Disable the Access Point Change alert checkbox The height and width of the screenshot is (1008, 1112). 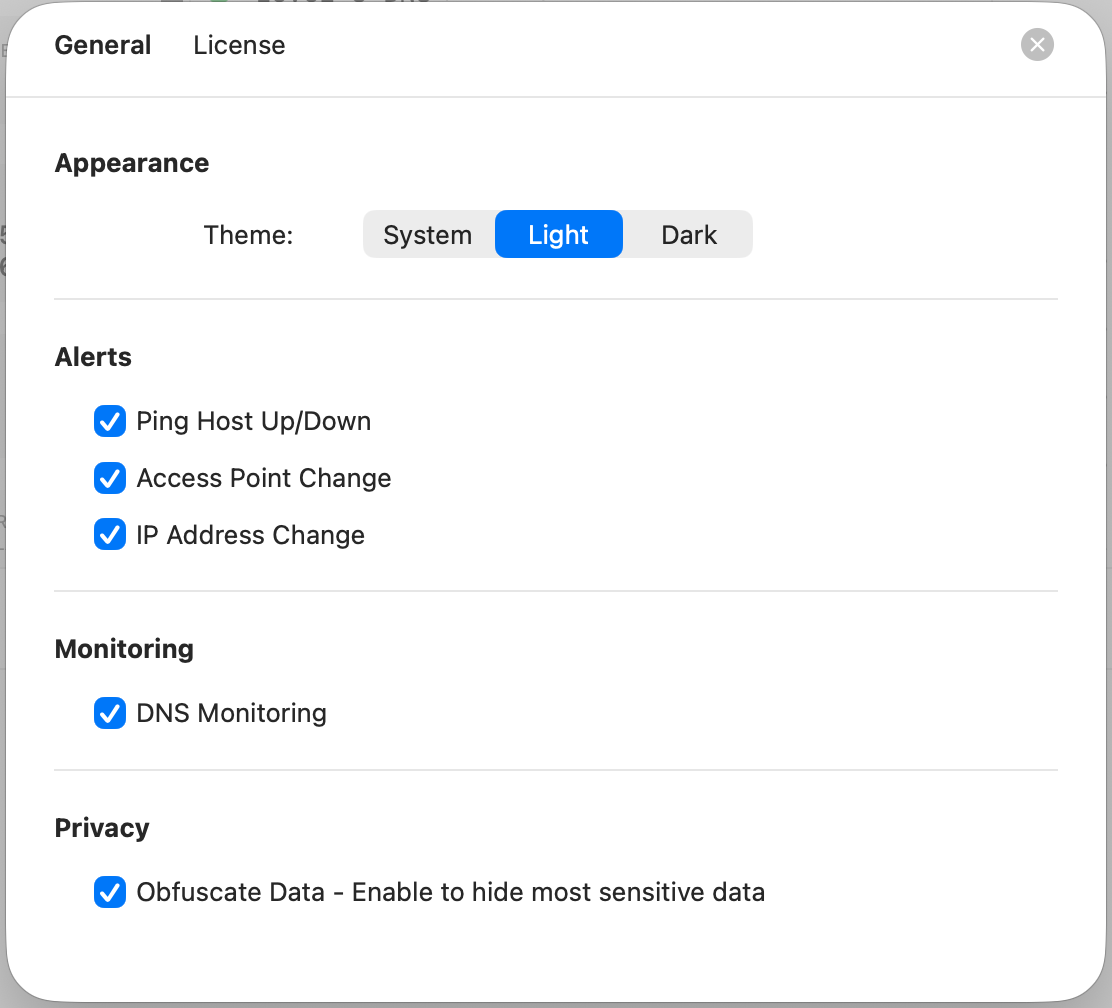pyautogui.click(x=109, y=478)
